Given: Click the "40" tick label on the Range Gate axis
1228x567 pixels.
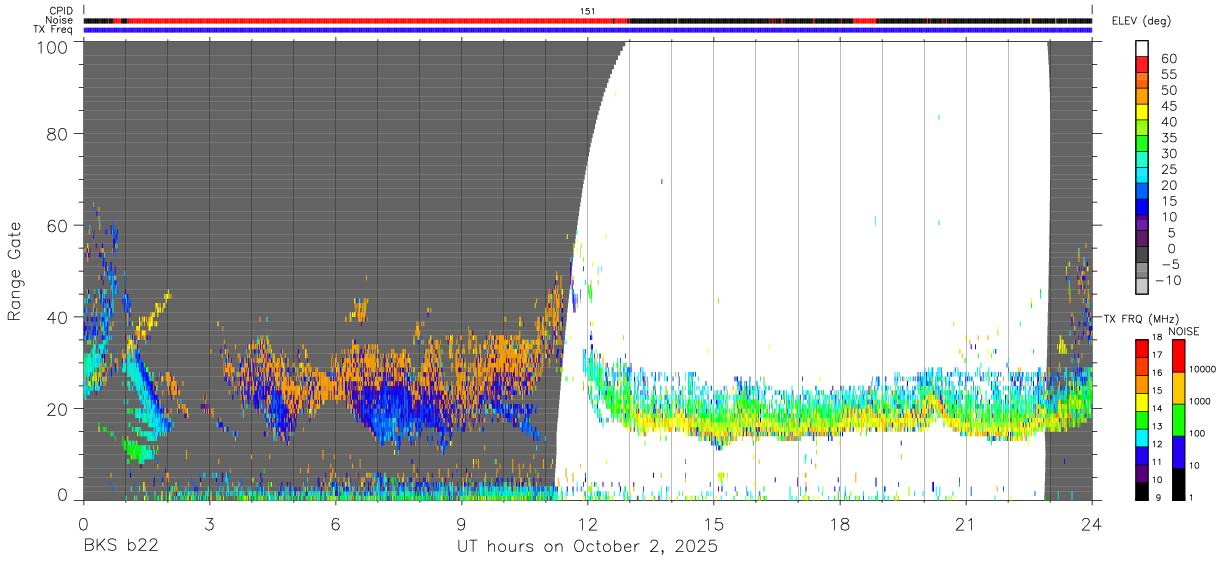Looking at the screenshot, I should pyautogui.click(x=57, y=317).
